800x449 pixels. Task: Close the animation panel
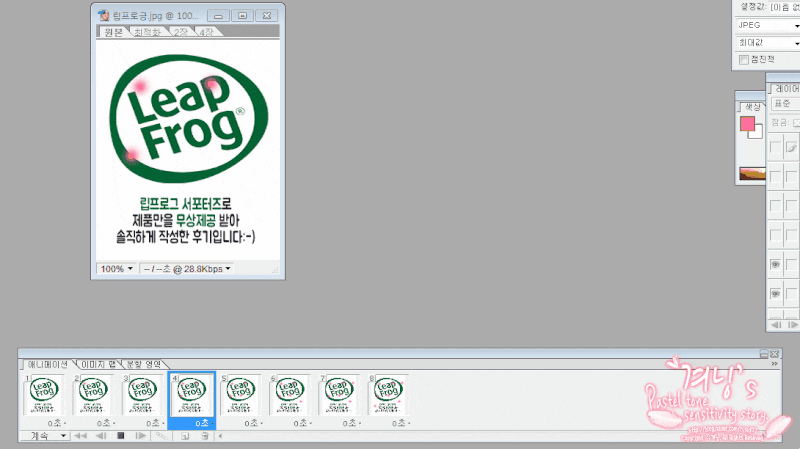[x=774, y=354]
